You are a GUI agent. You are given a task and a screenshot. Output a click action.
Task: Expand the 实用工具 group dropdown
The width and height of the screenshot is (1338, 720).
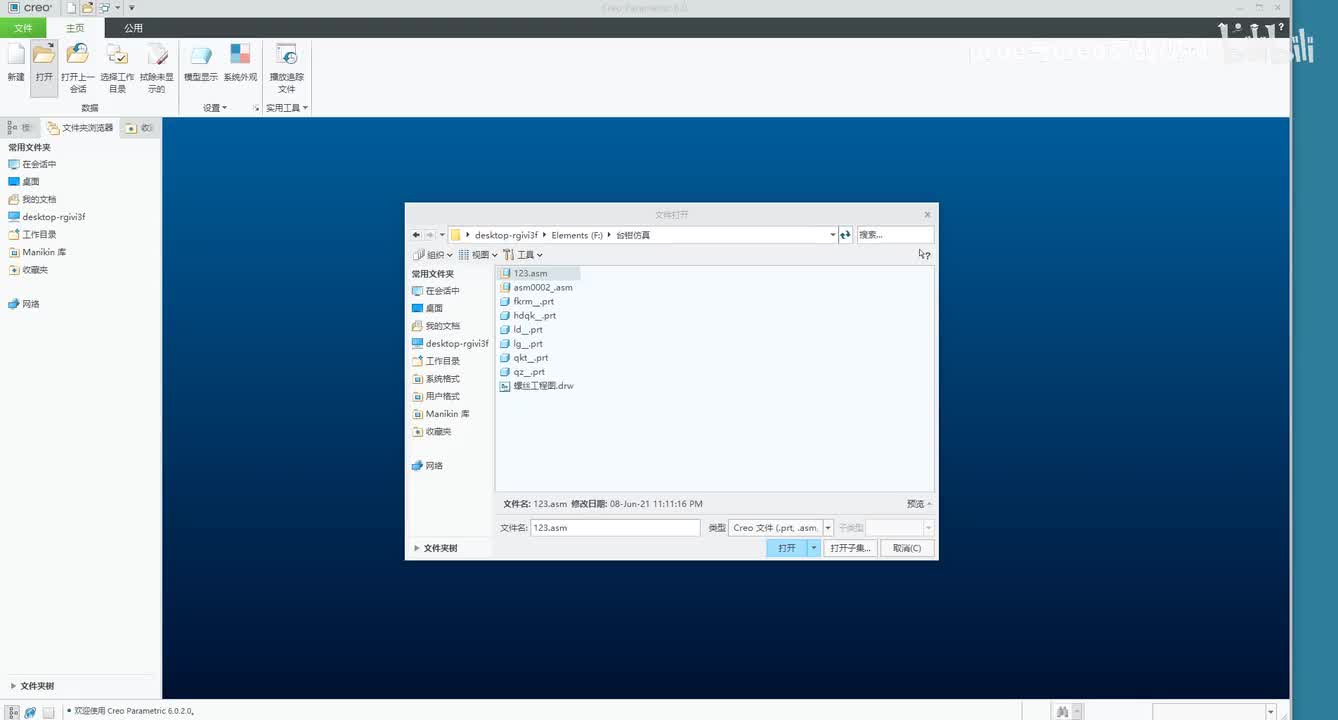click(x=287, y=108)
